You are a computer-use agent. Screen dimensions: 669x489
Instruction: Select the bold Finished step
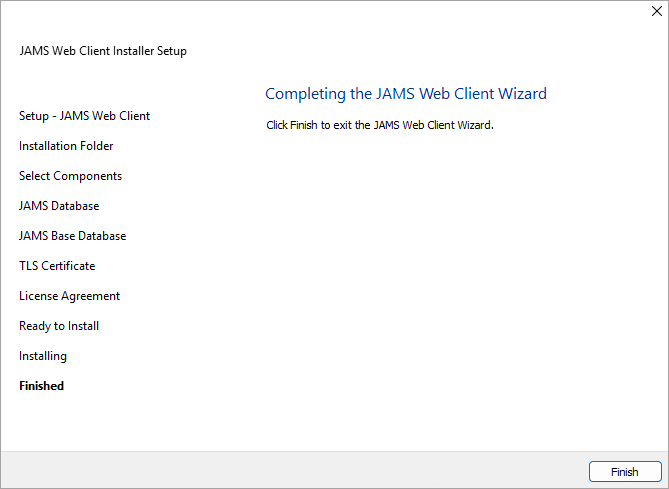tap(41, 386)
